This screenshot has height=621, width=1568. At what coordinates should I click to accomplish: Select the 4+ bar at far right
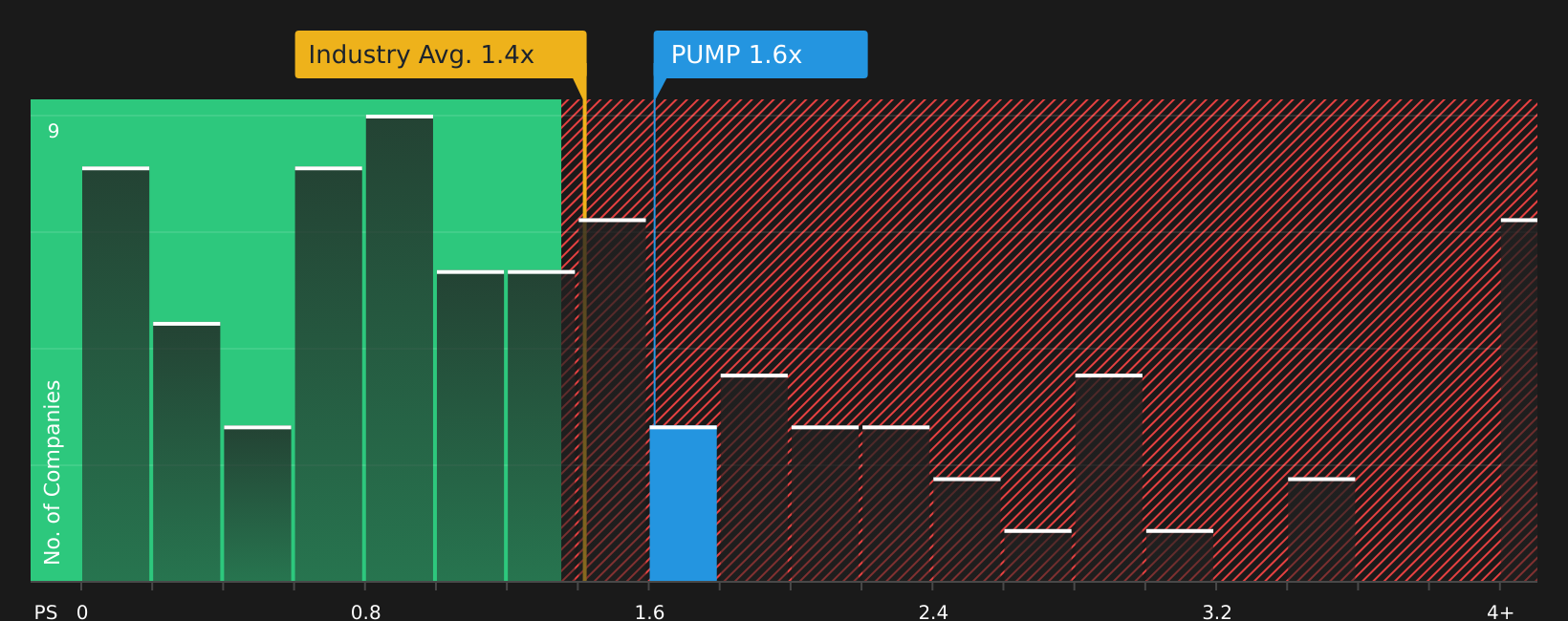pos(1519,400)
